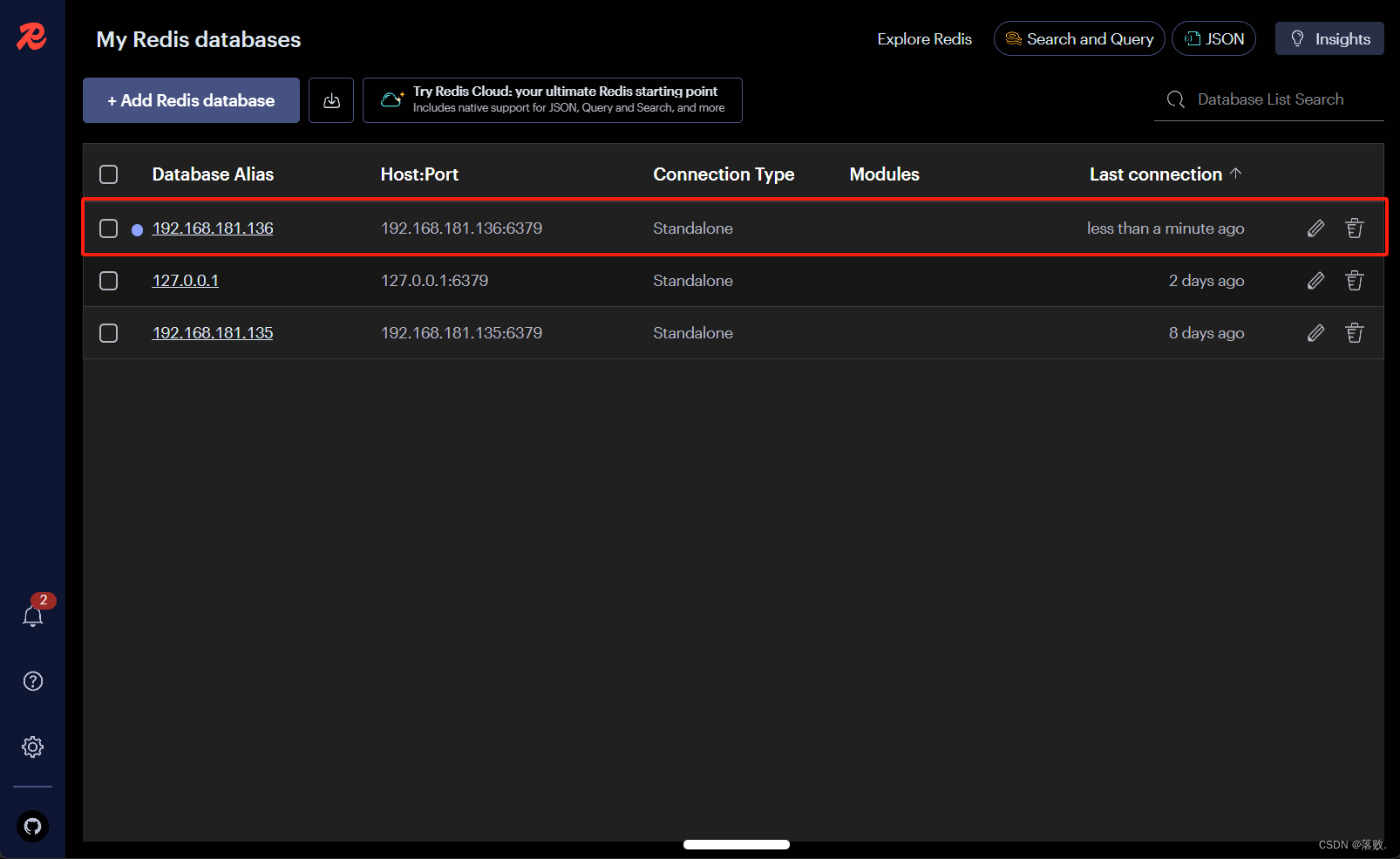Open the 127.0.0.1 database alias link
1400x859 pixels.
186,281
